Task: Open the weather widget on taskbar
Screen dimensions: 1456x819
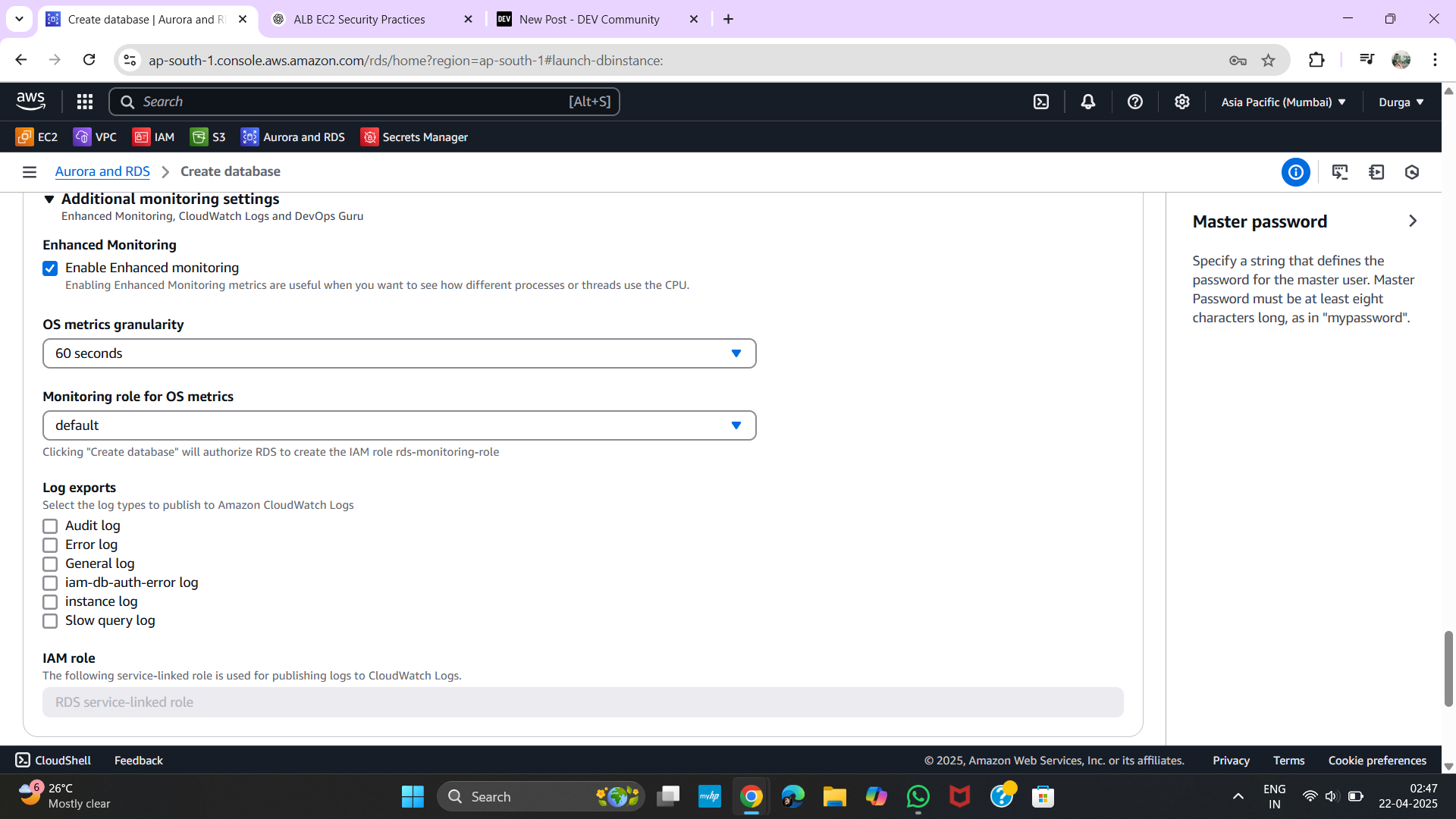Action: [x=64, y=796]
